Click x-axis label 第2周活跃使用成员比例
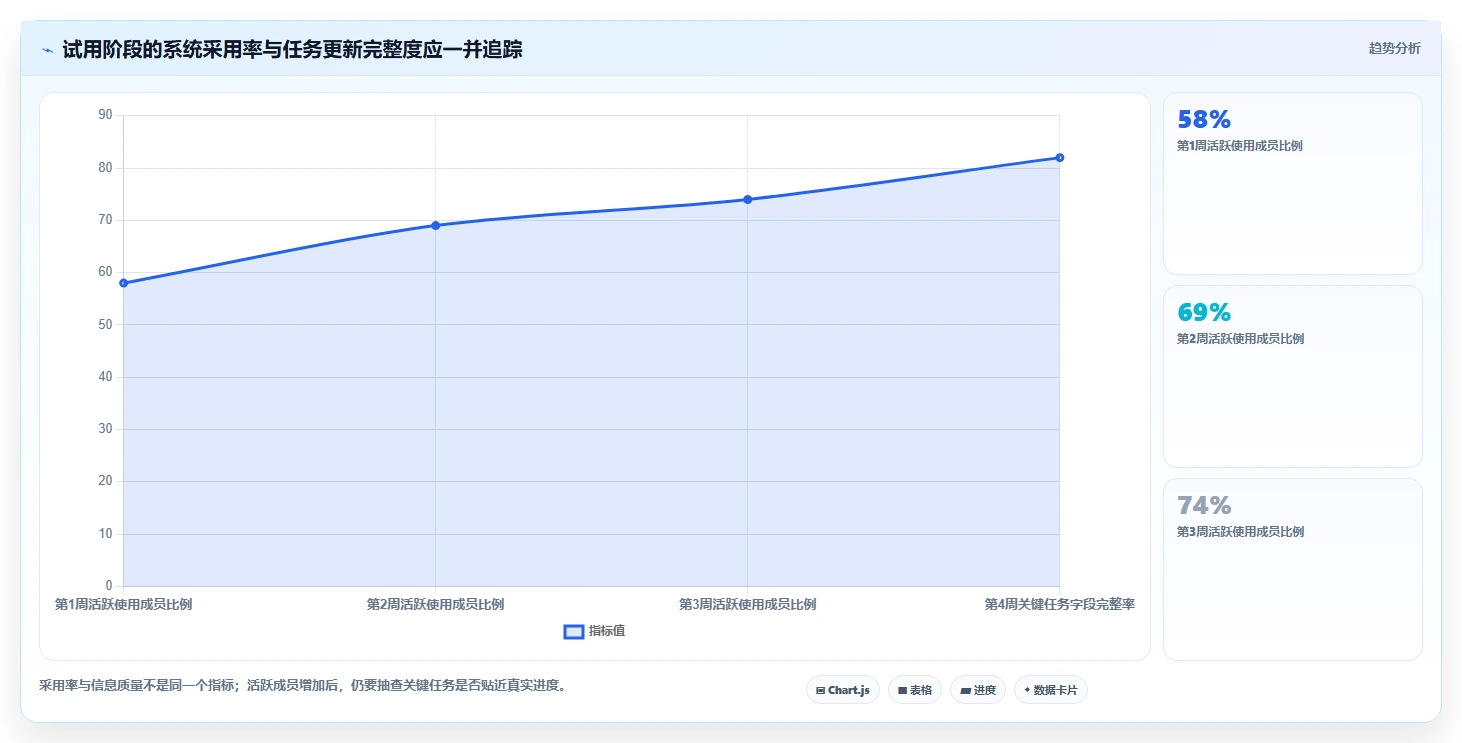The width and height of the screenshot is (1462, 743). tap(435, 604)
